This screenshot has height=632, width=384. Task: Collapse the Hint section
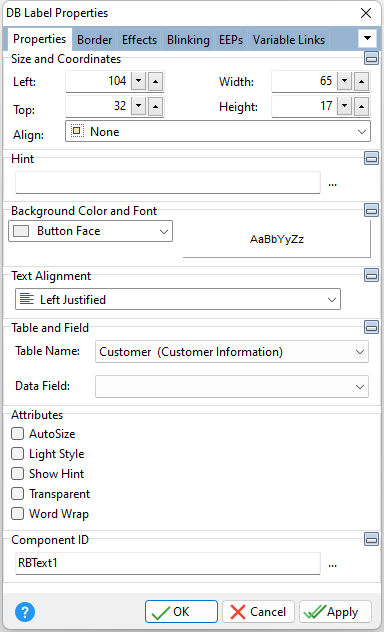[x=371, y=158]
